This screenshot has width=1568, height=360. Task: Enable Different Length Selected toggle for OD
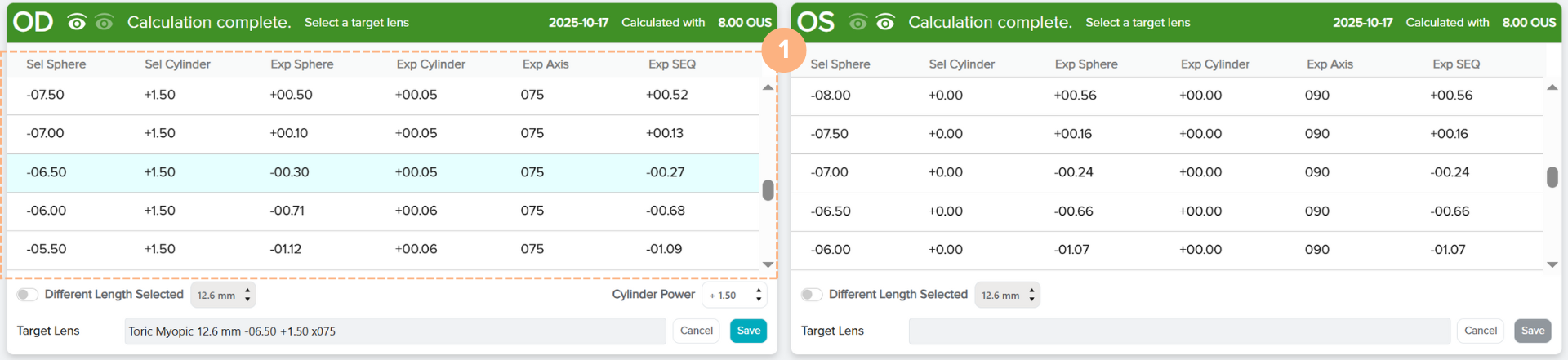28,295
